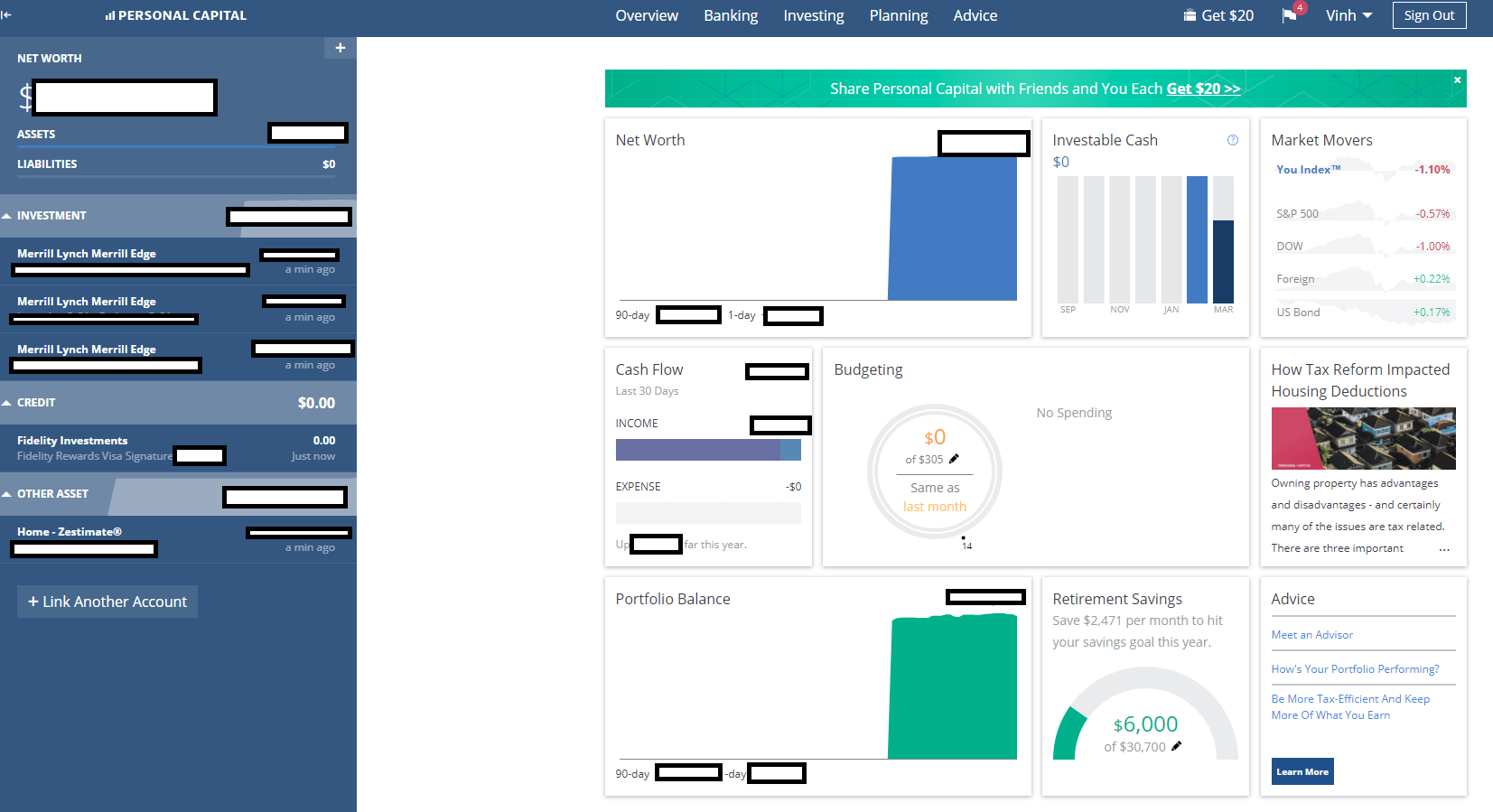This screenshot has width=1493, height=812.
Task: Edit budget with pencil icon next to $305
Action: 954,459
